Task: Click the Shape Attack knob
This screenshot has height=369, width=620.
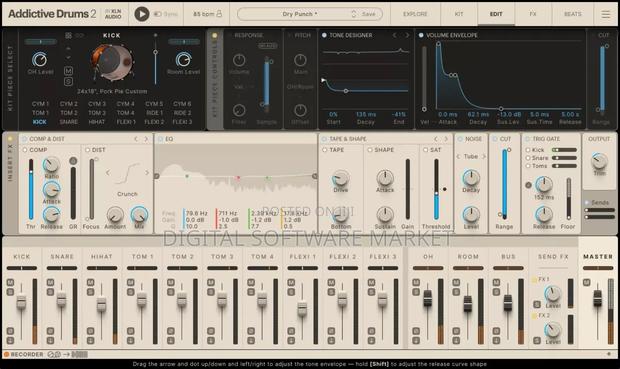Action: pos(385,178)
